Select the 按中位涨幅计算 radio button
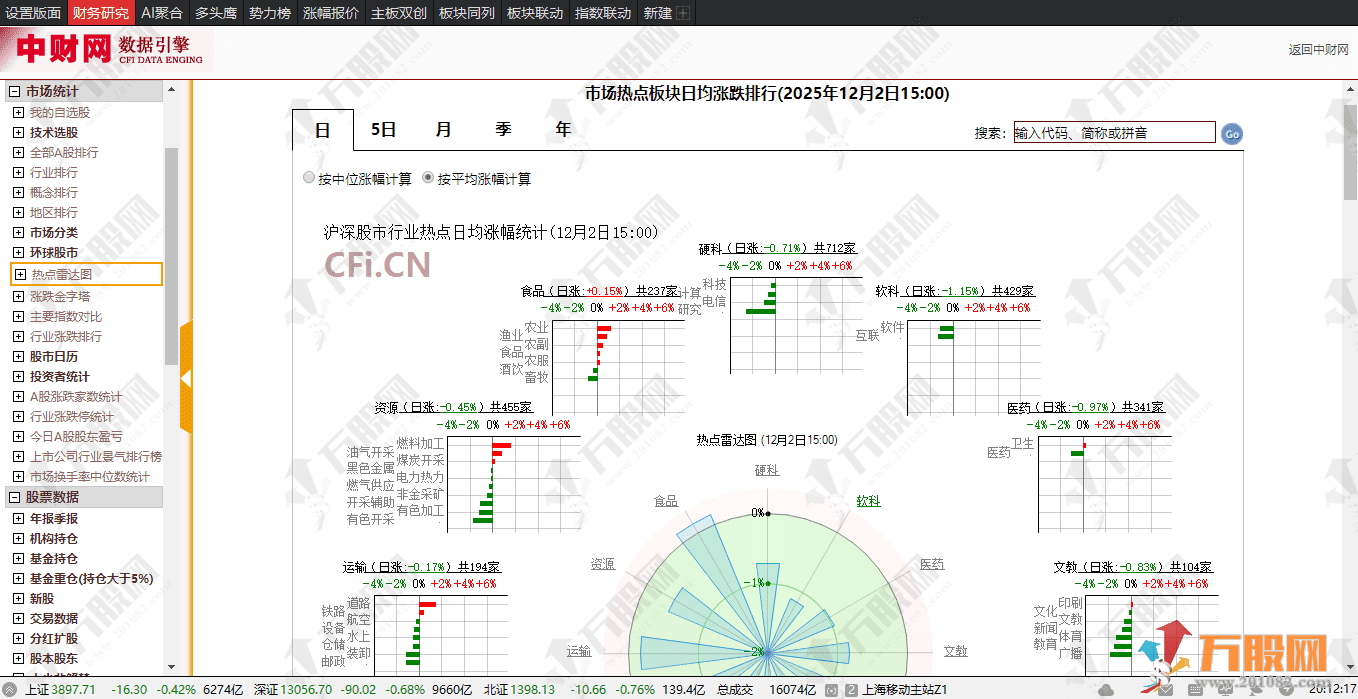 pyautogui.click(x=309, y=177)
